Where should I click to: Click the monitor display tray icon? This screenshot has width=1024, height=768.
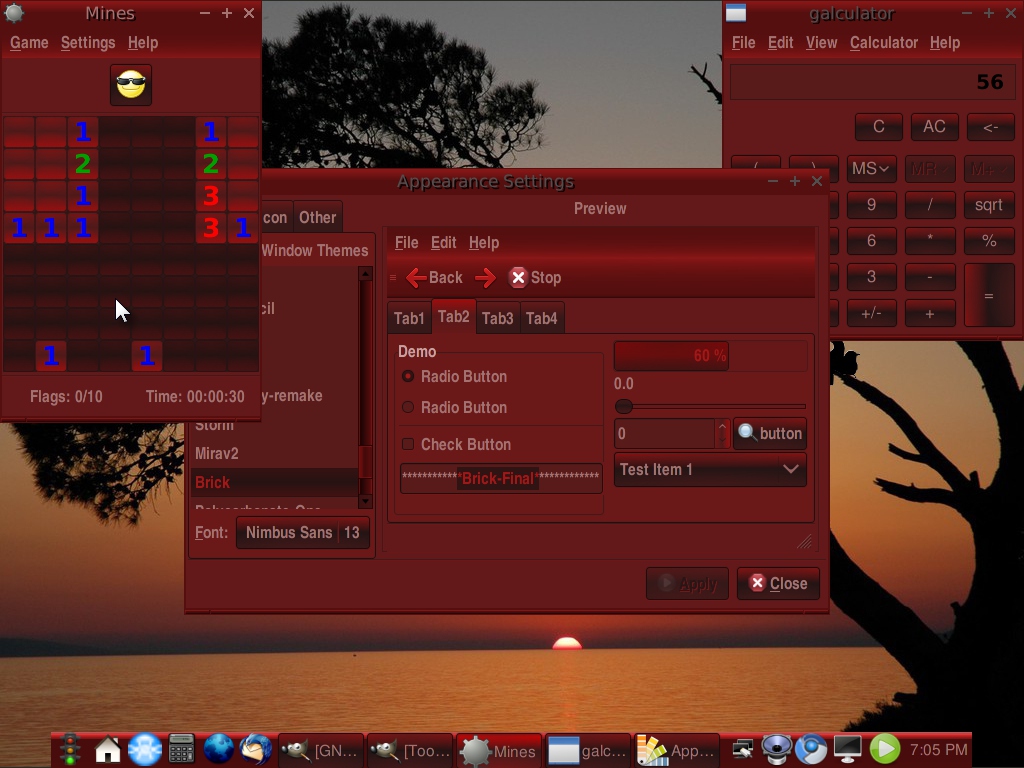[x=848, y=750]
